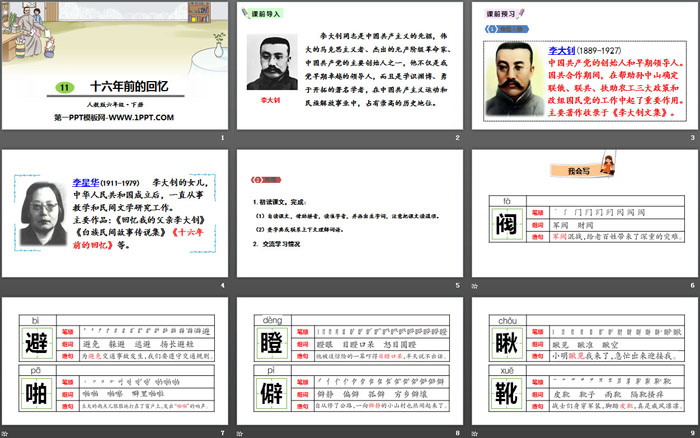Select slide 5 with the reading task list

349,217
